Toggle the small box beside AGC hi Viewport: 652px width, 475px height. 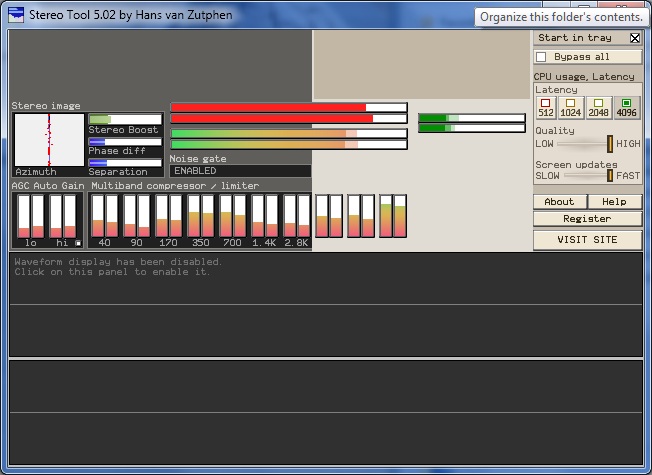point(78,243)
